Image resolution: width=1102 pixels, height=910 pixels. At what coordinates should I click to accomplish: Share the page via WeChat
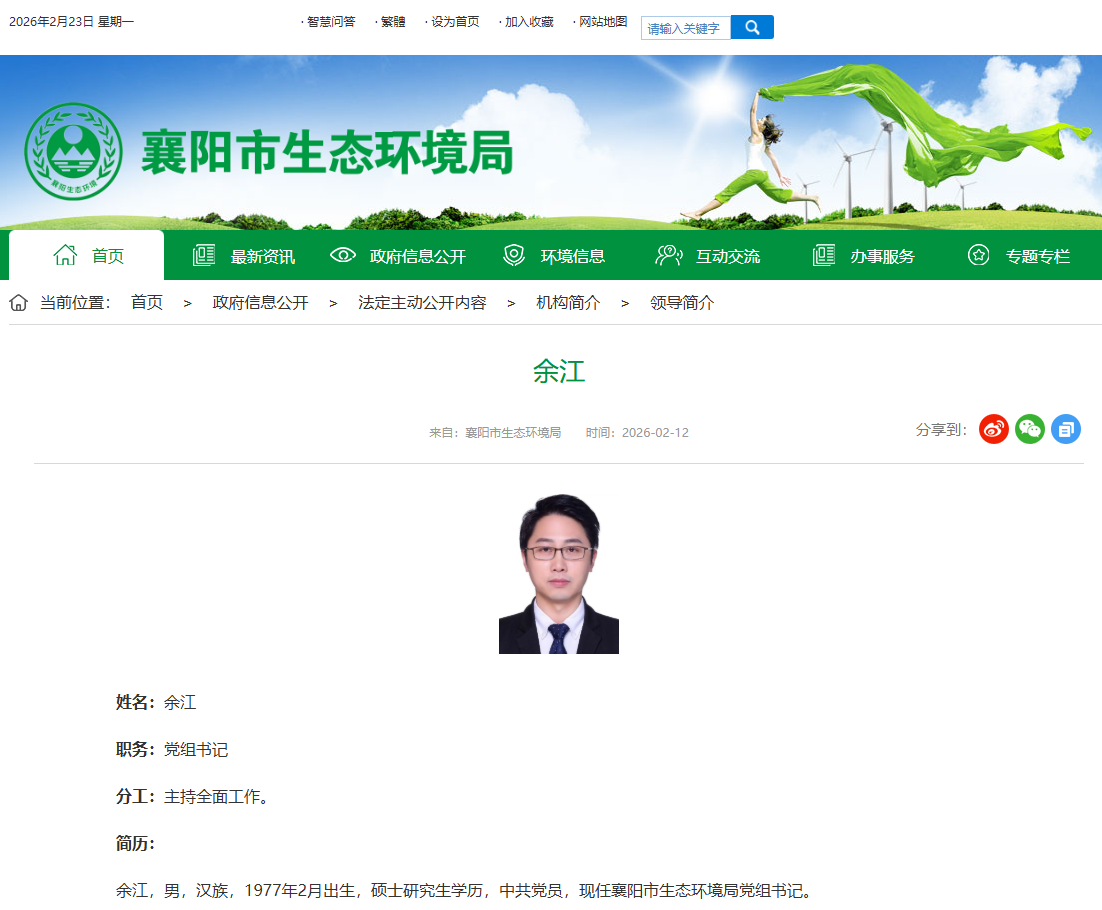1029,429
